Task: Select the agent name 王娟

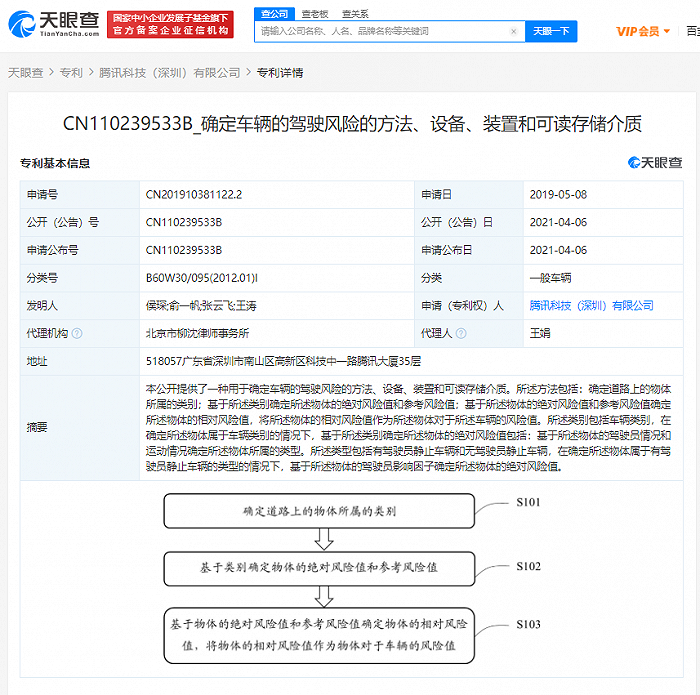Action: pos(540,333)
